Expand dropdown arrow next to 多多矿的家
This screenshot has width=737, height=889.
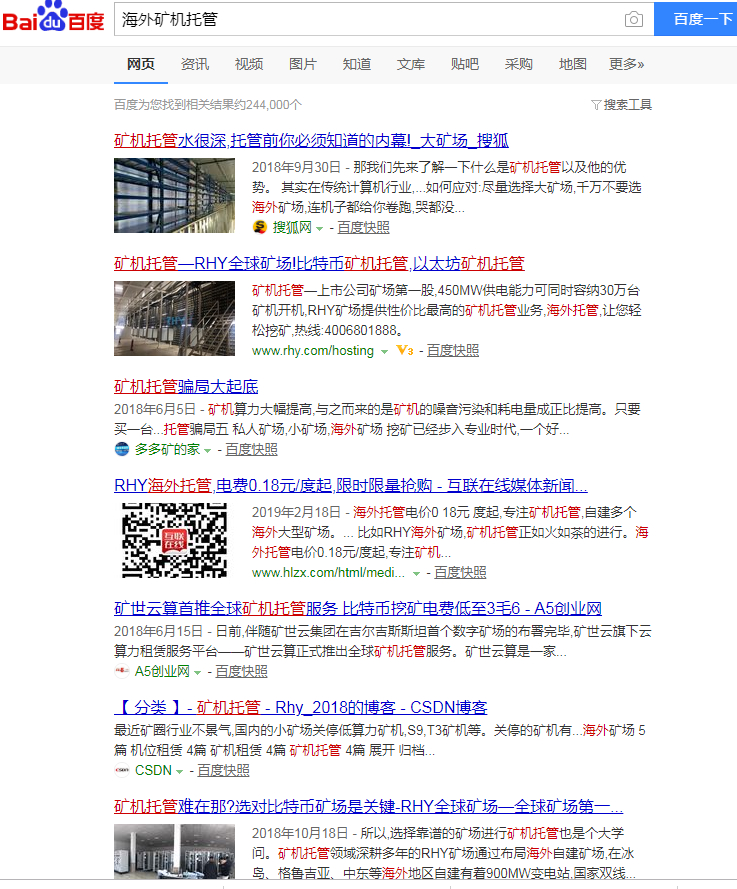(207, 451)
